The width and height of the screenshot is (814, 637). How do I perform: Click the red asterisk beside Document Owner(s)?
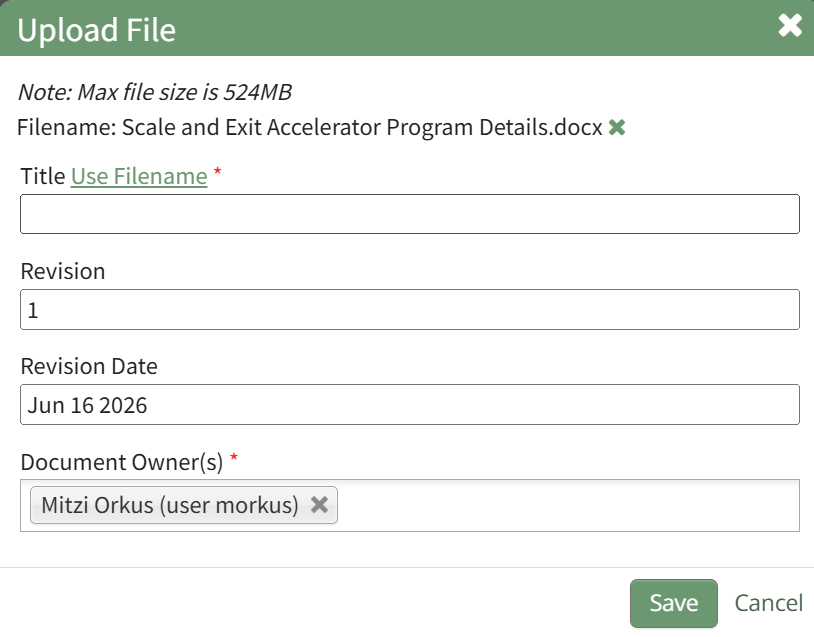(x=234, y=457)
